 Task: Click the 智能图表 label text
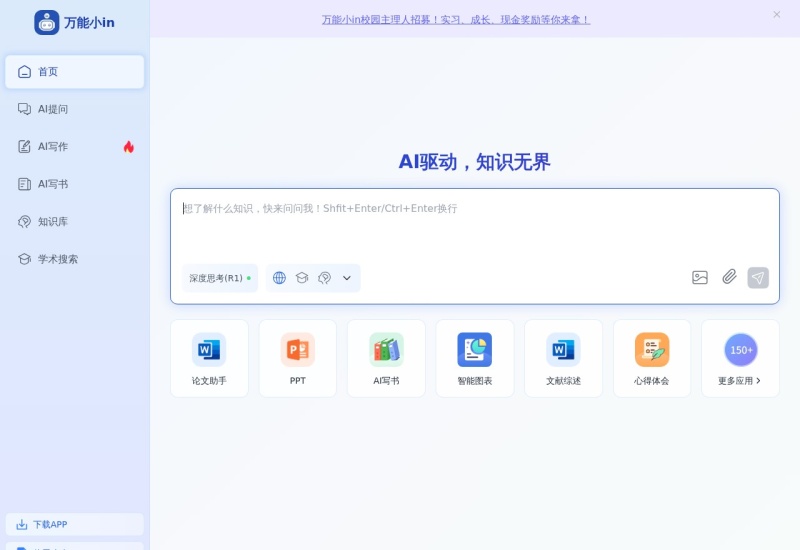(474, 381)
